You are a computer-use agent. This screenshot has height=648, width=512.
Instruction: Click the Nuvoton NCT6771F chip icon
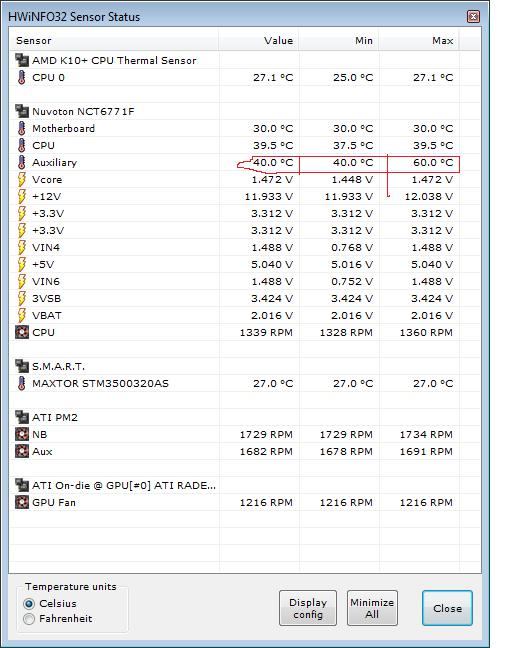[x=22, y=111]
